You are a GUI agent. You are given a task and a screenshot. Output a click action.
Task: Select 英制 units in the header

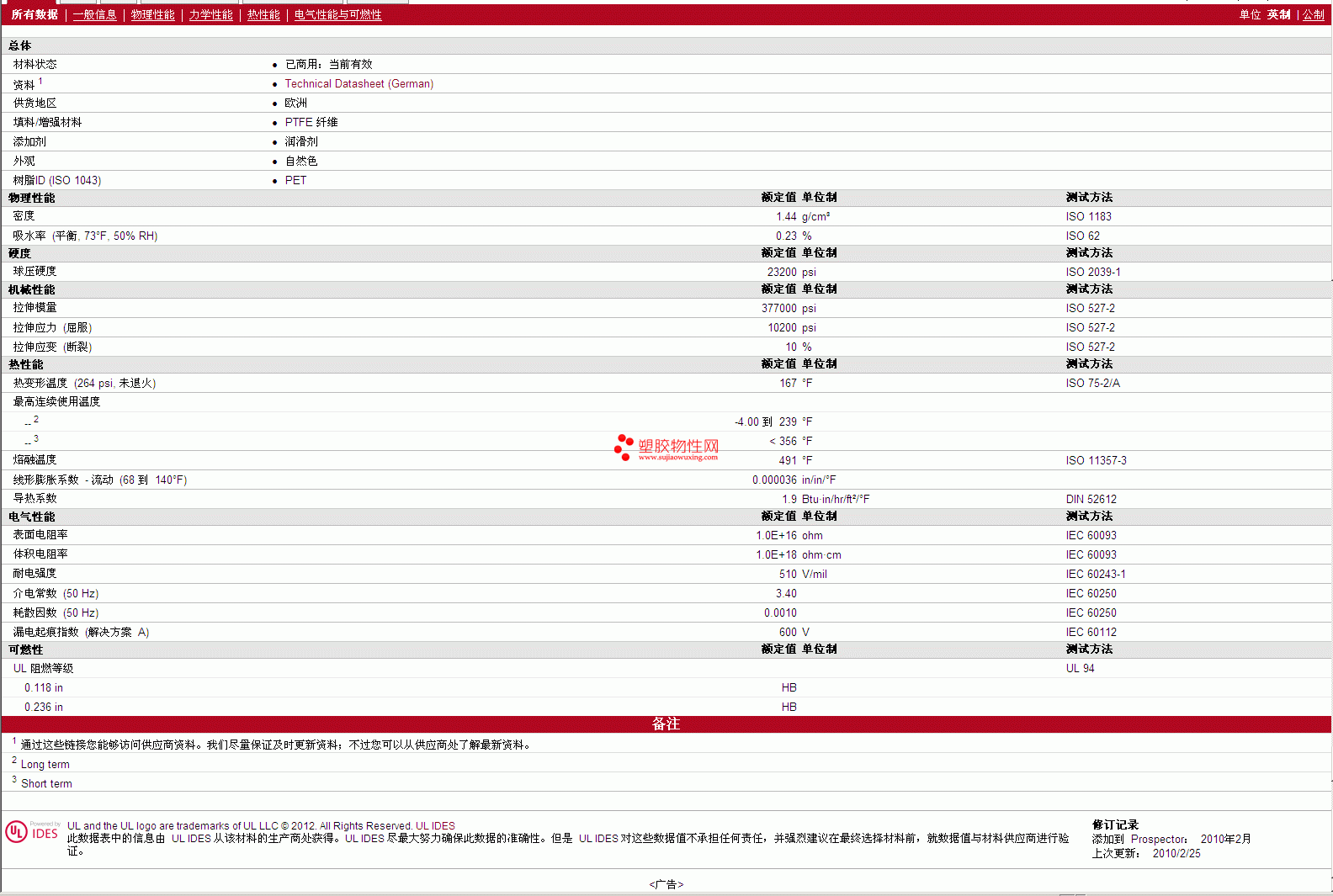1279,15
